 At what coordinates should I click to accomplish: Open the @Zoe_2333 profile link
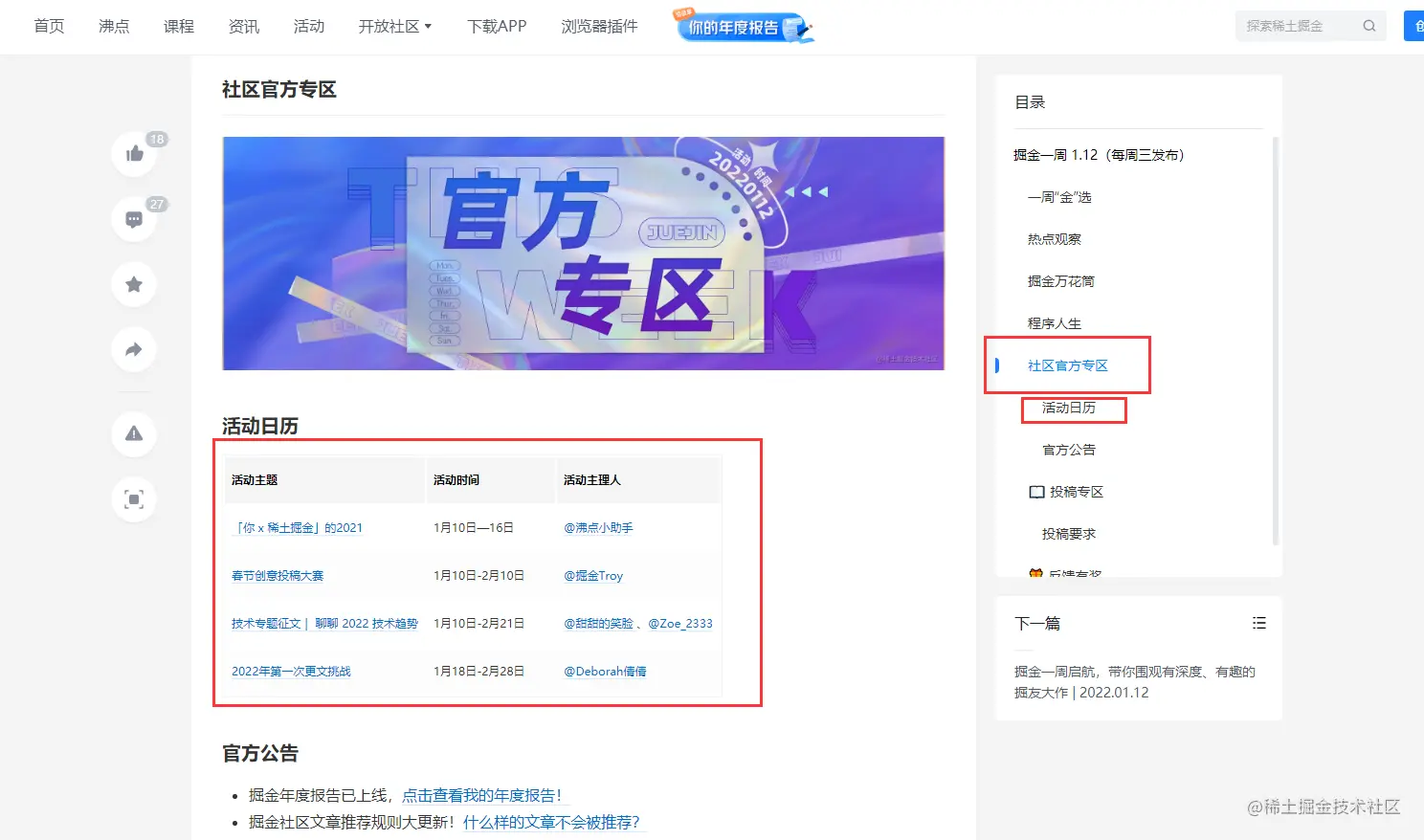[680, 624]
